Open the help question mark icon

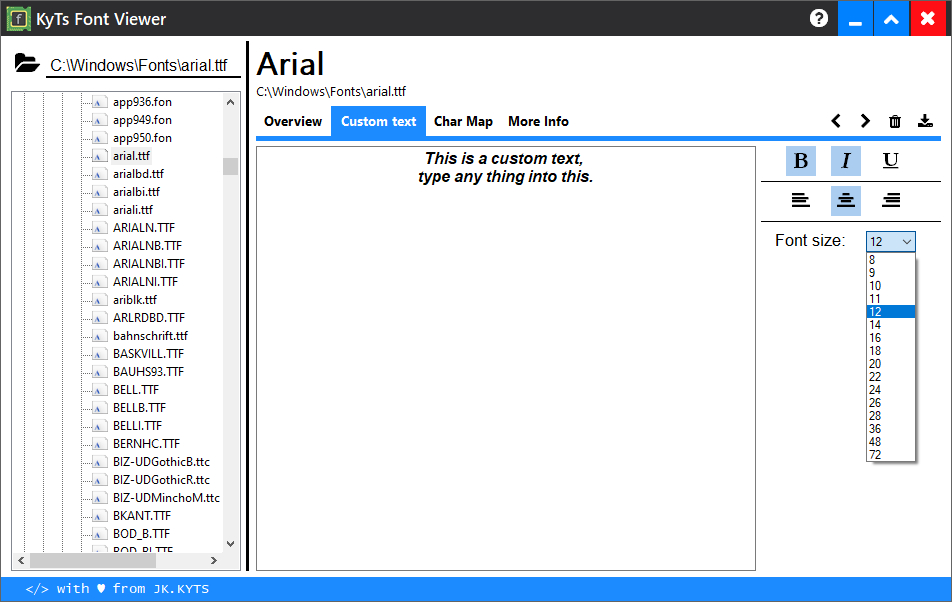tap(818, 18)
